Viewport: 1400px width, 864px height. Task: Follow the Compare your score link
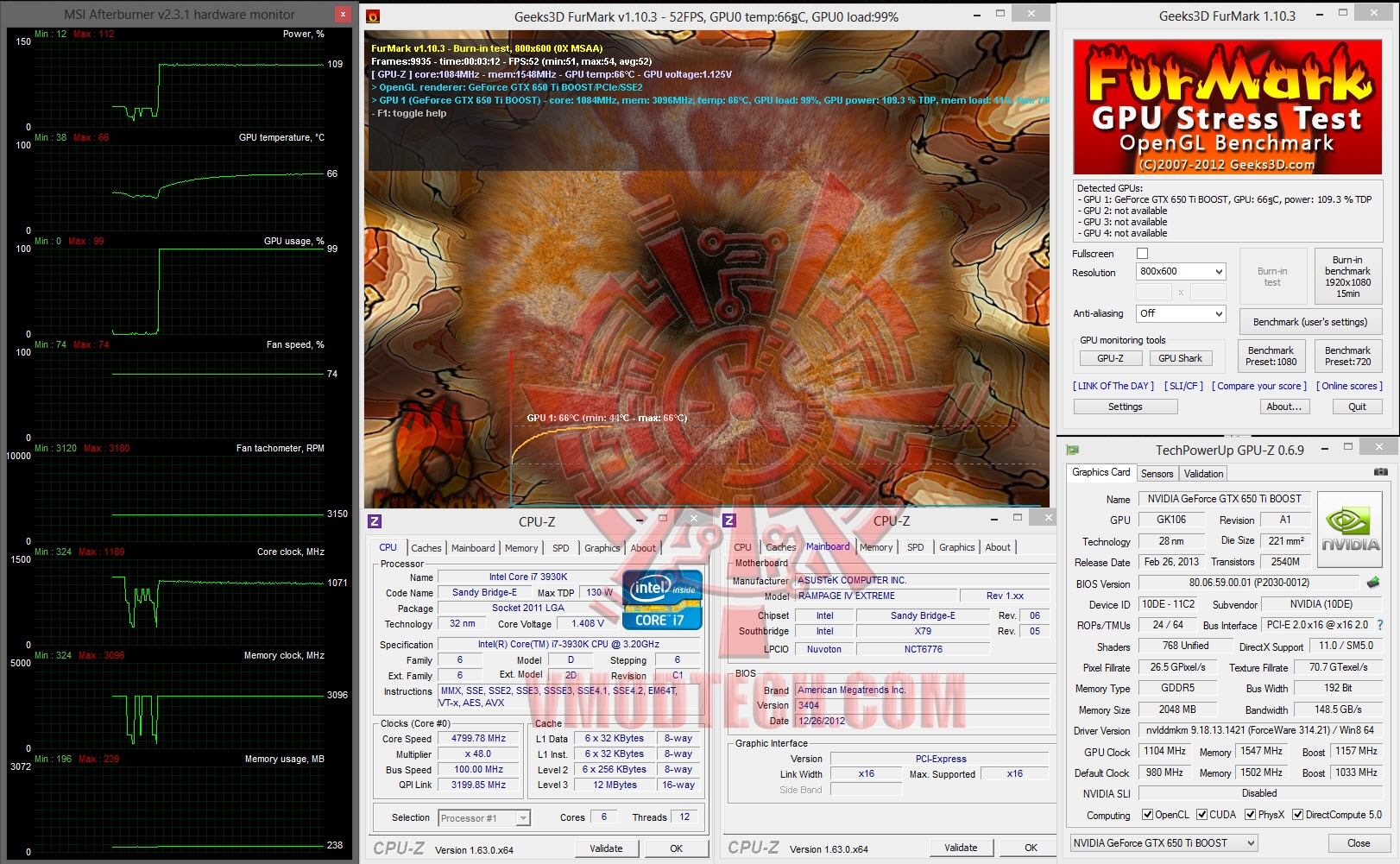tap(1259, 386)
